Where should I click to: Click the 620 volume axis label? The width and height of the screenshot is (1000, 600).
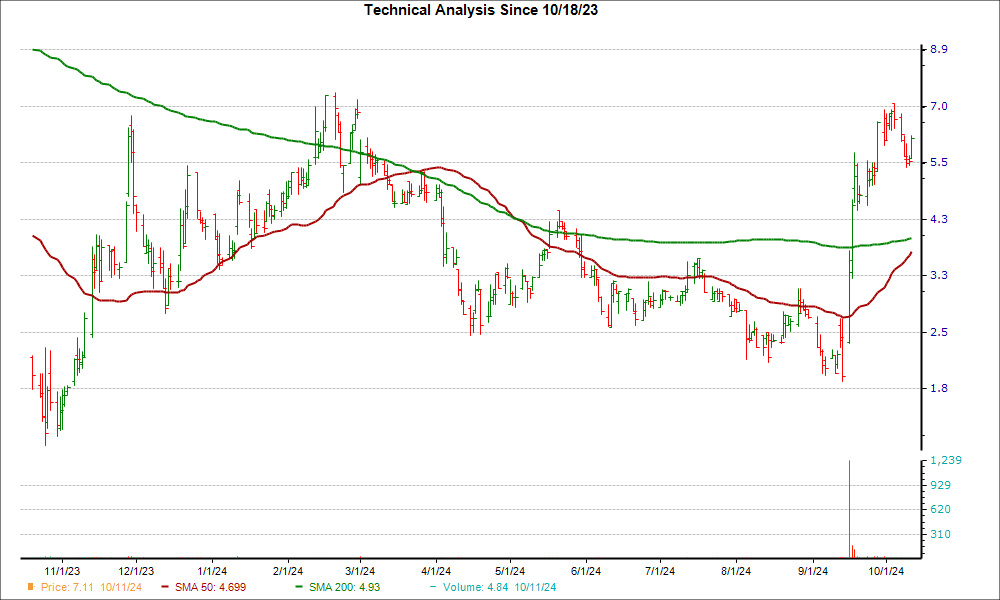pos(941,509)
